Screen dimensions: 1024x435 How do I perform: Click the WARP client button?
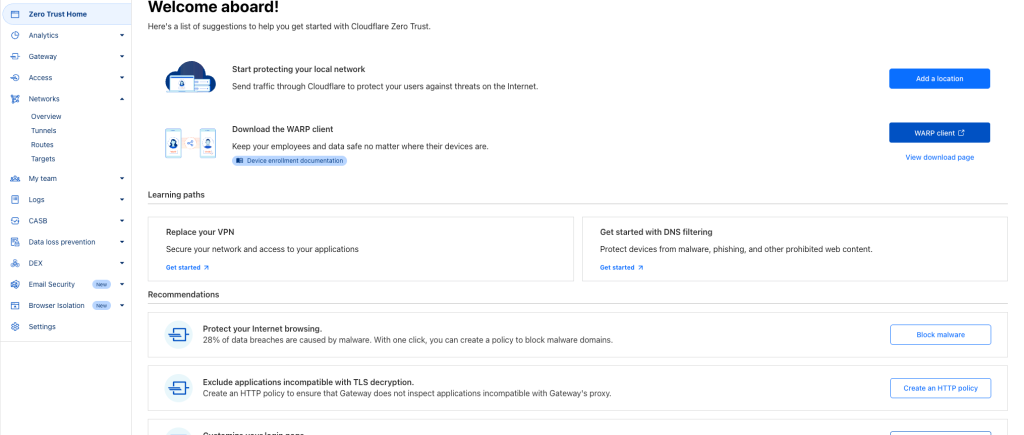tap(939, 133)
